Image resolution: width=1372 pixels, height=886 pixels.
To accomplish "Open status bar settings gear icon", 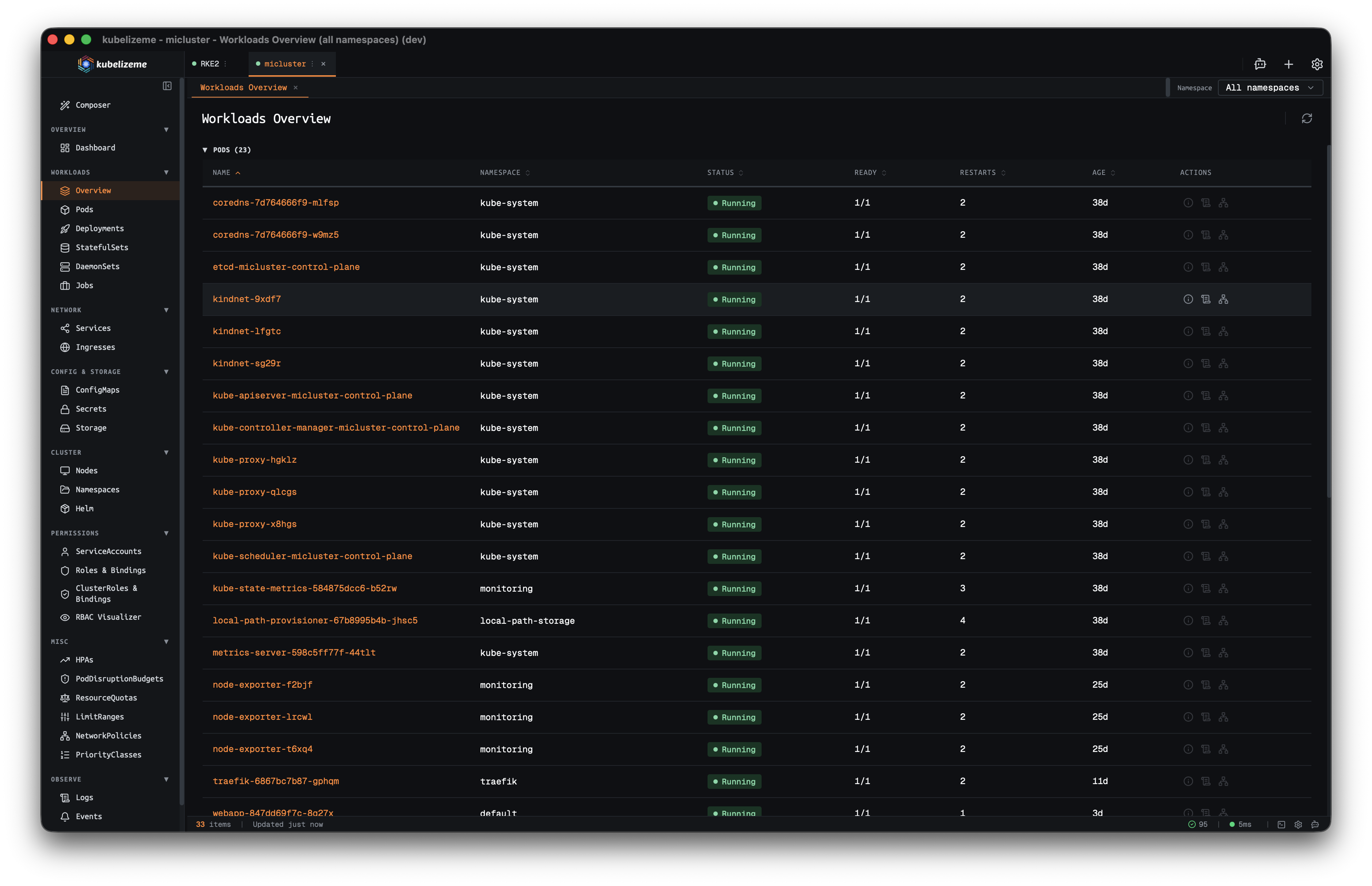I will coord(1298,824).
